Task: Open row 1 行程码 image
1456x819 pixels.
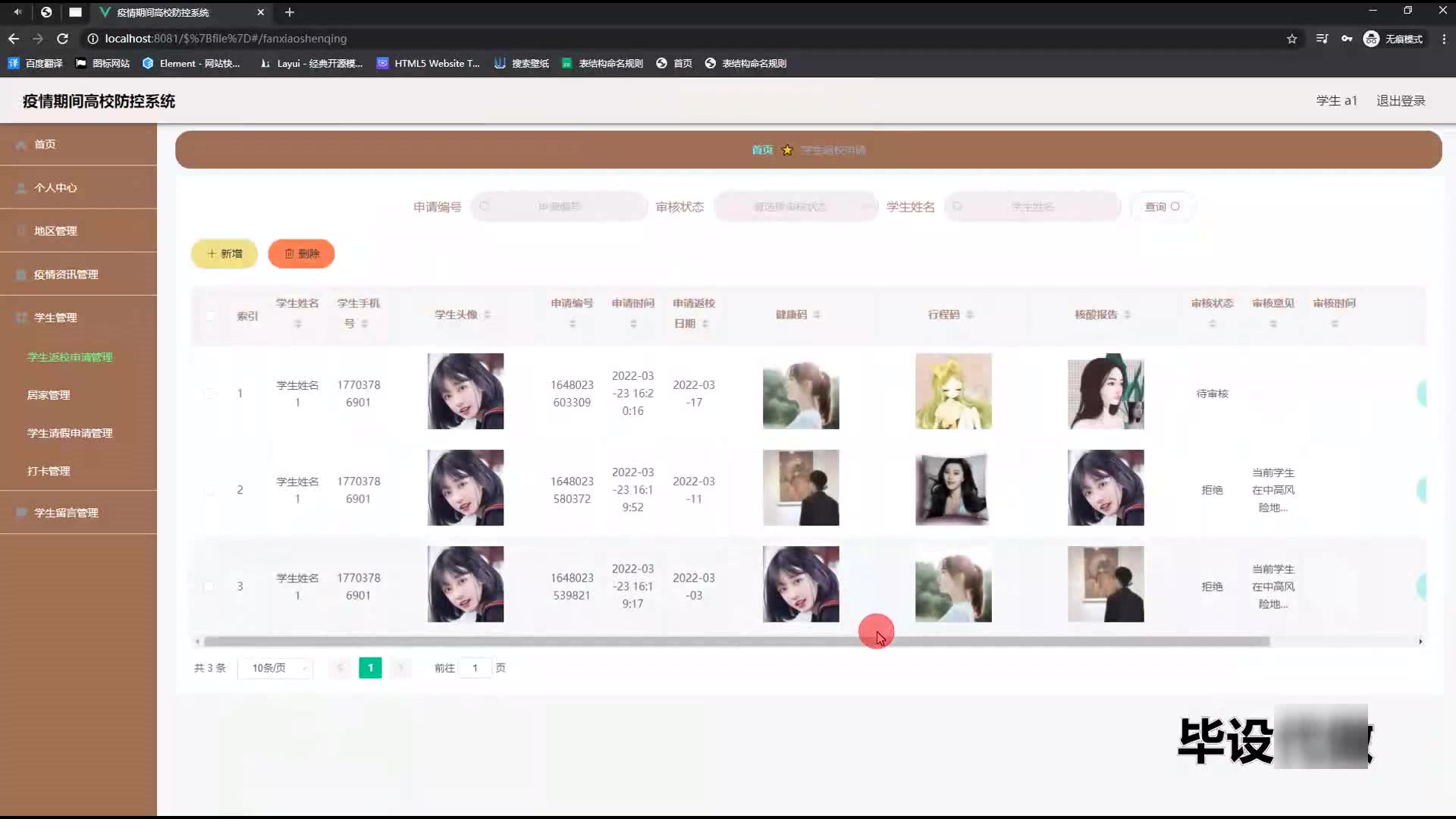Action: point(953,391)
